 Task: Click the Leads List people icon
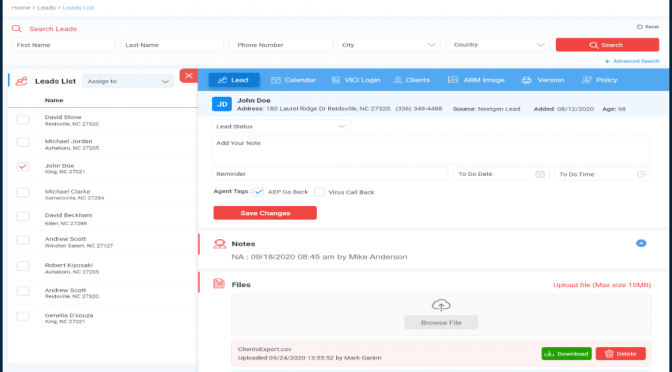coord(21,81)
